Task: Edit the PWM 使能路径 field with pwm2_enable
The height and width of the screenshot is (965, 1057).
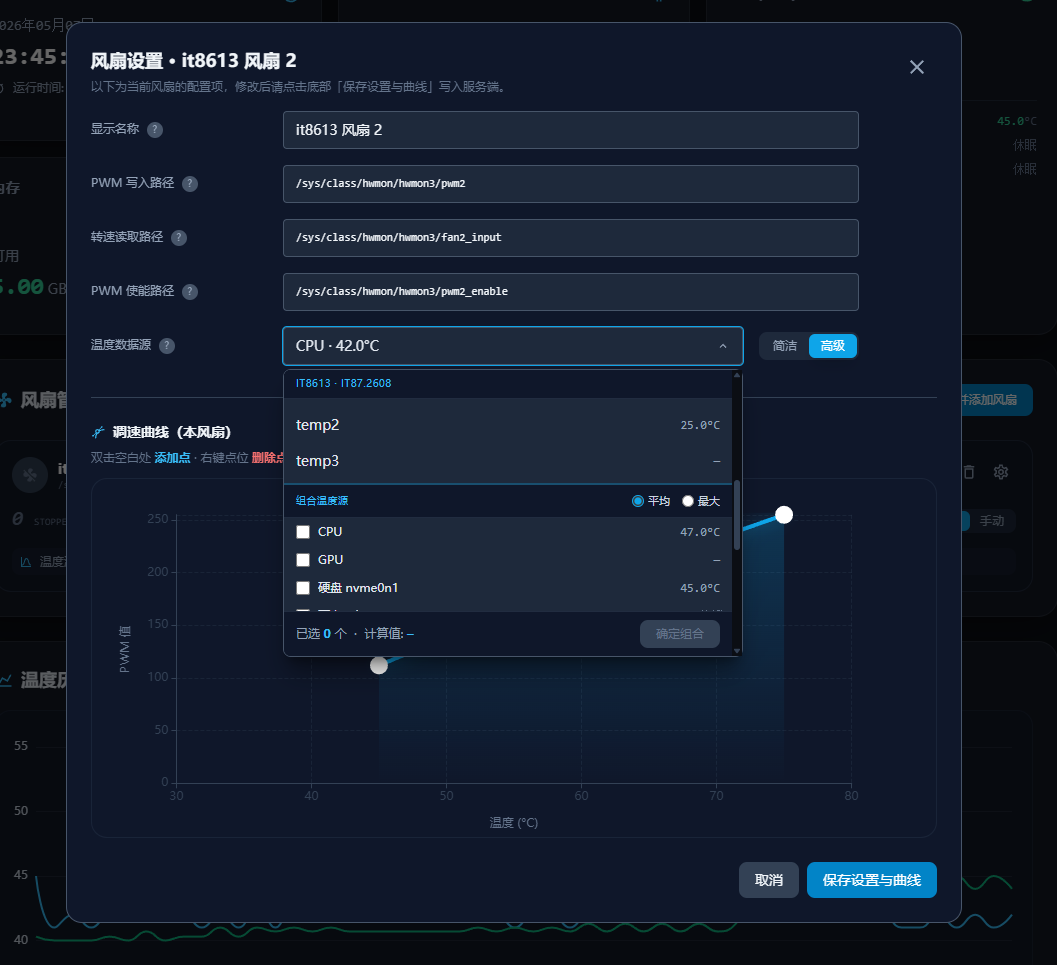Action: pyautogui.click(x=570, y=292)
